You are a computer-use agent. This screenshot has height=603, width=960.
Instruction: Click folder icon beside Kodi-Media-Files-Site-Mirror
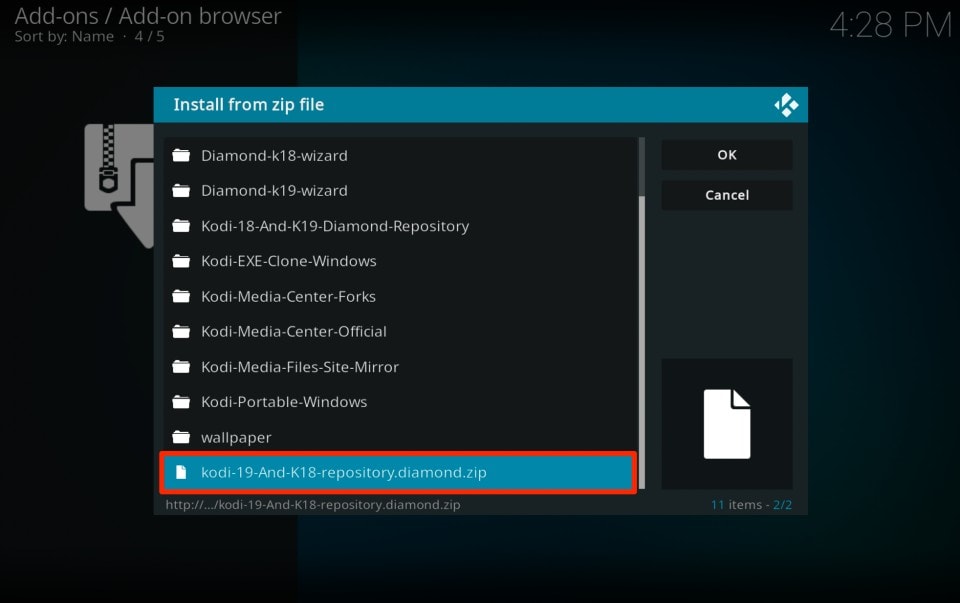tap(181, 367)
